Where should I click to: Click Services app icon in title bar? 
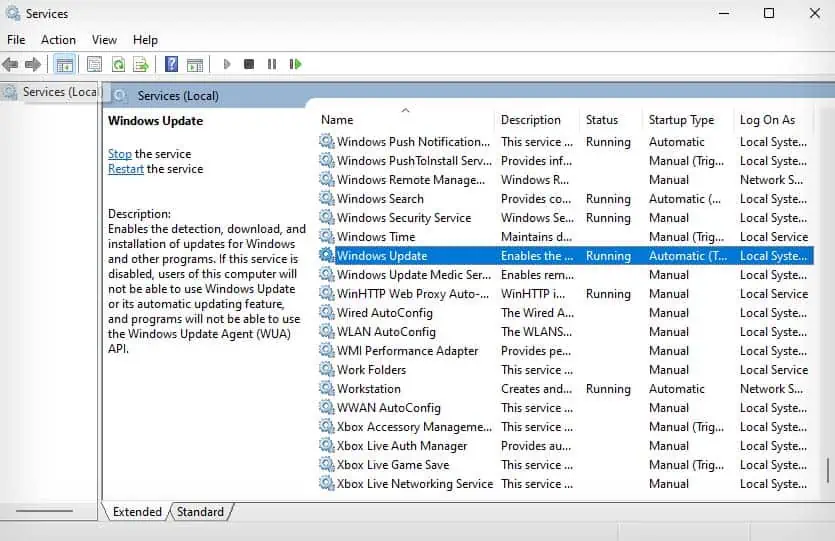point(13,13)
